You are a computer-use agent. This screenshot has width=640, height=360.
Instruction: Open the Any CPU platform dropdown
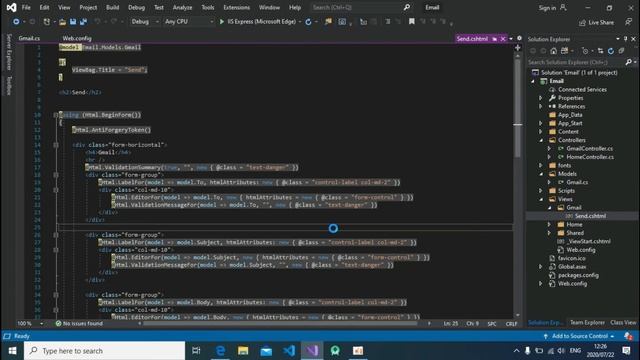click(189, 22)
